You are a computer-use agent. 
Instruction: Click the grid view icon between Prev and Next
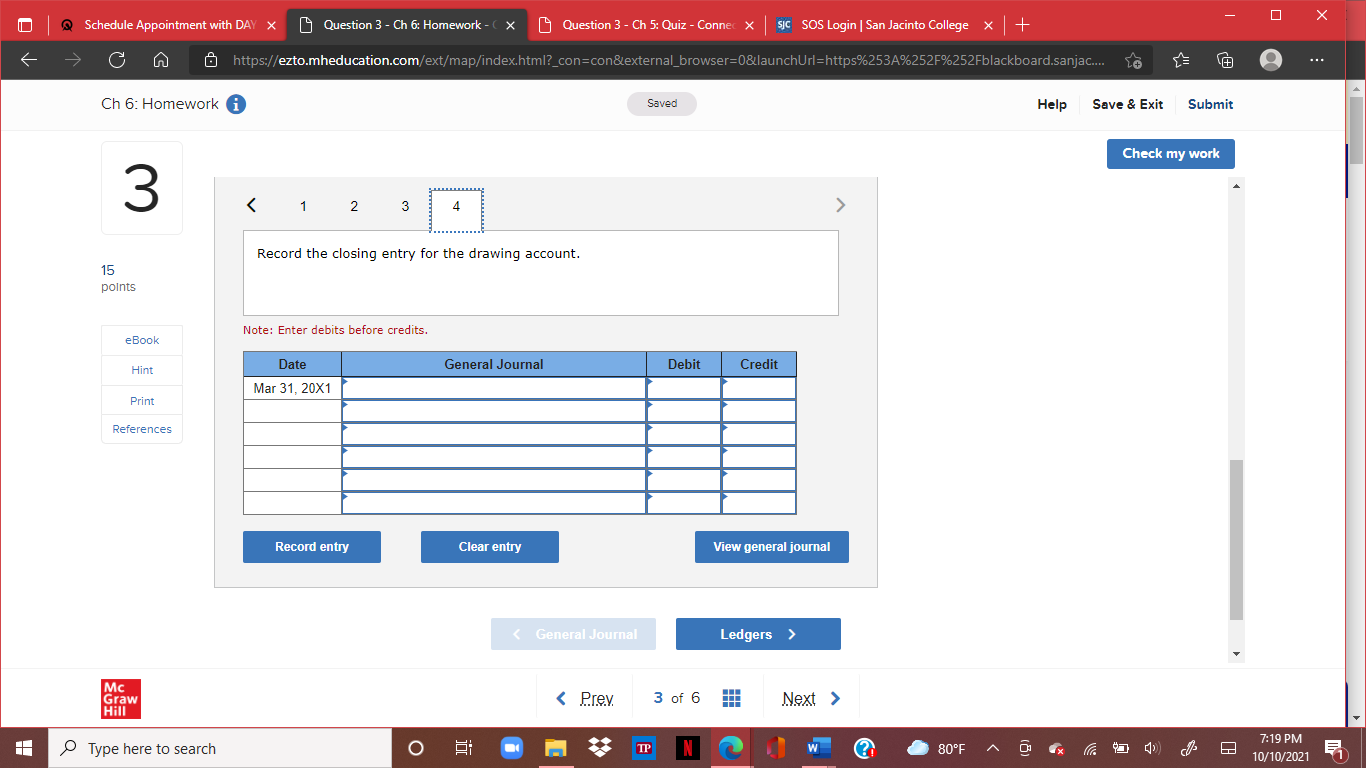click(731, 697)
